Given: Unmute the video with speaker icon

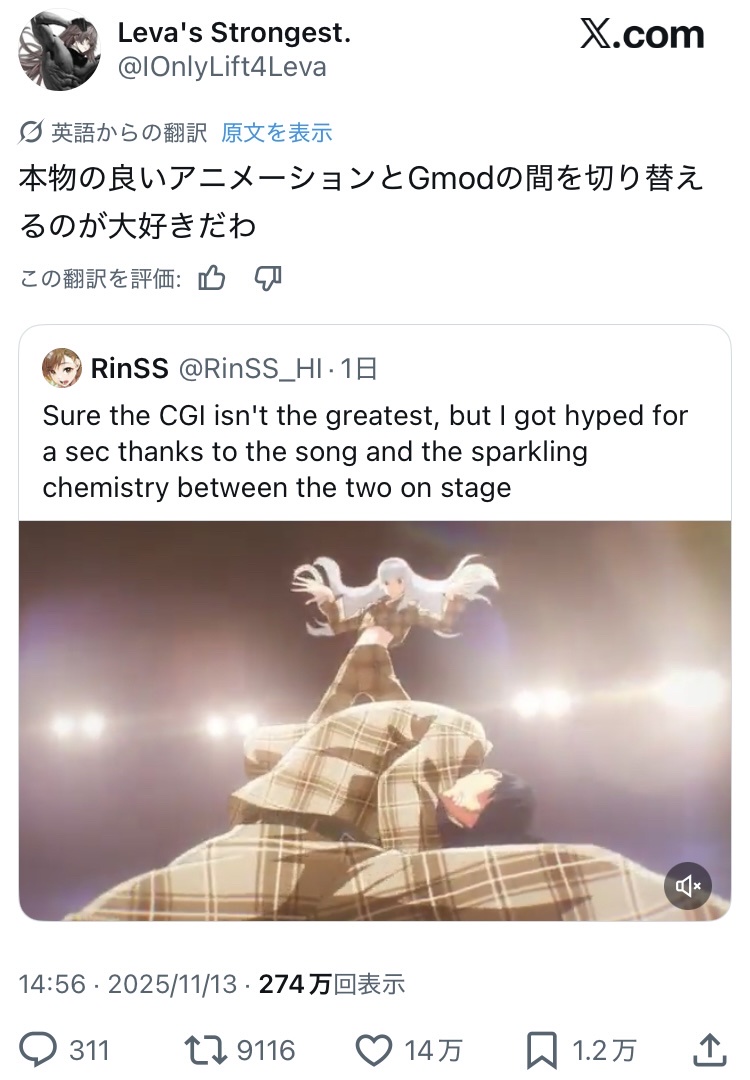Looking at the screenshot, I should (x=687, y=885).
